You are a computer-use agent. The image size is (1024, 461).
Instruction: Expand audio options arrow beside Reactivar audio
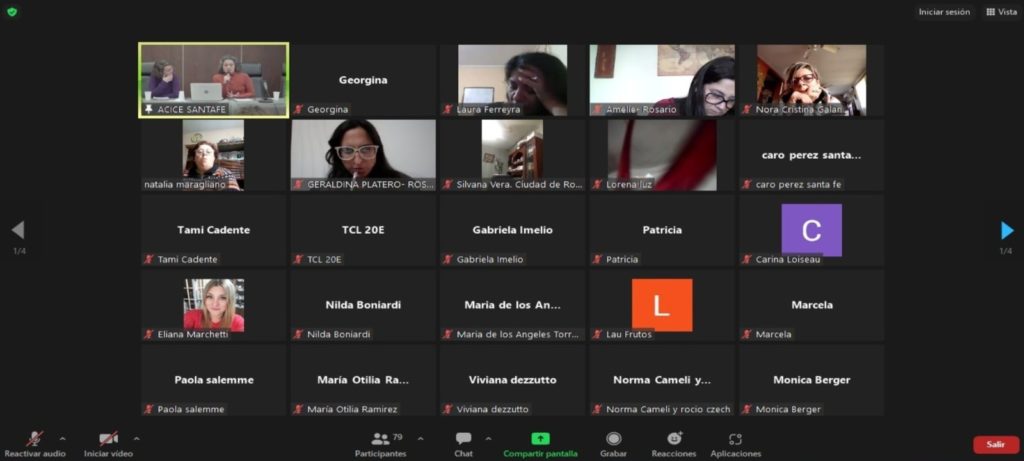click(63, 438)
